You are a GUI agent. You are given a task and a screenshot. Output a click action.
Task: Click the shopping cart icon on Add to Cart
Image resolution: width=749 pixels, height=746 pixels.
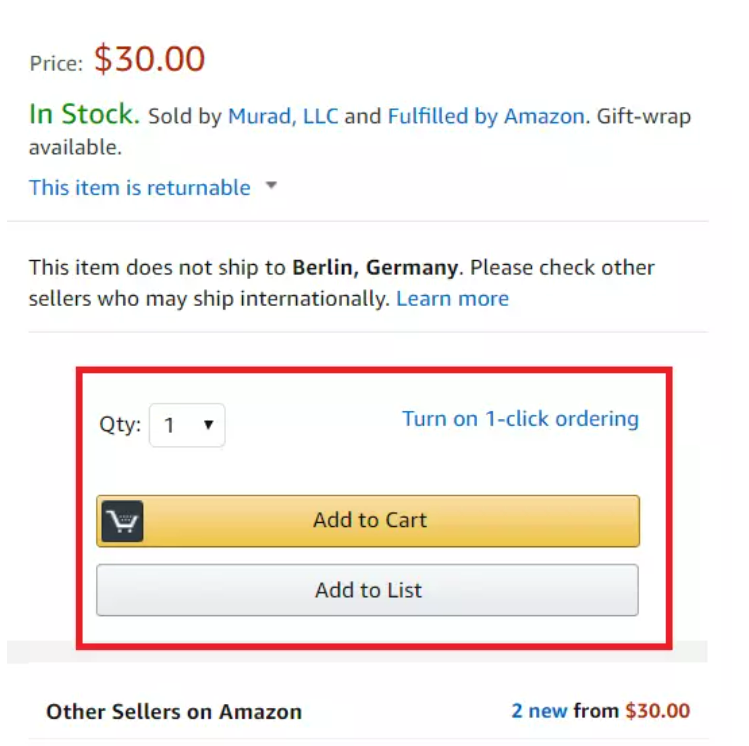point(122,521)
